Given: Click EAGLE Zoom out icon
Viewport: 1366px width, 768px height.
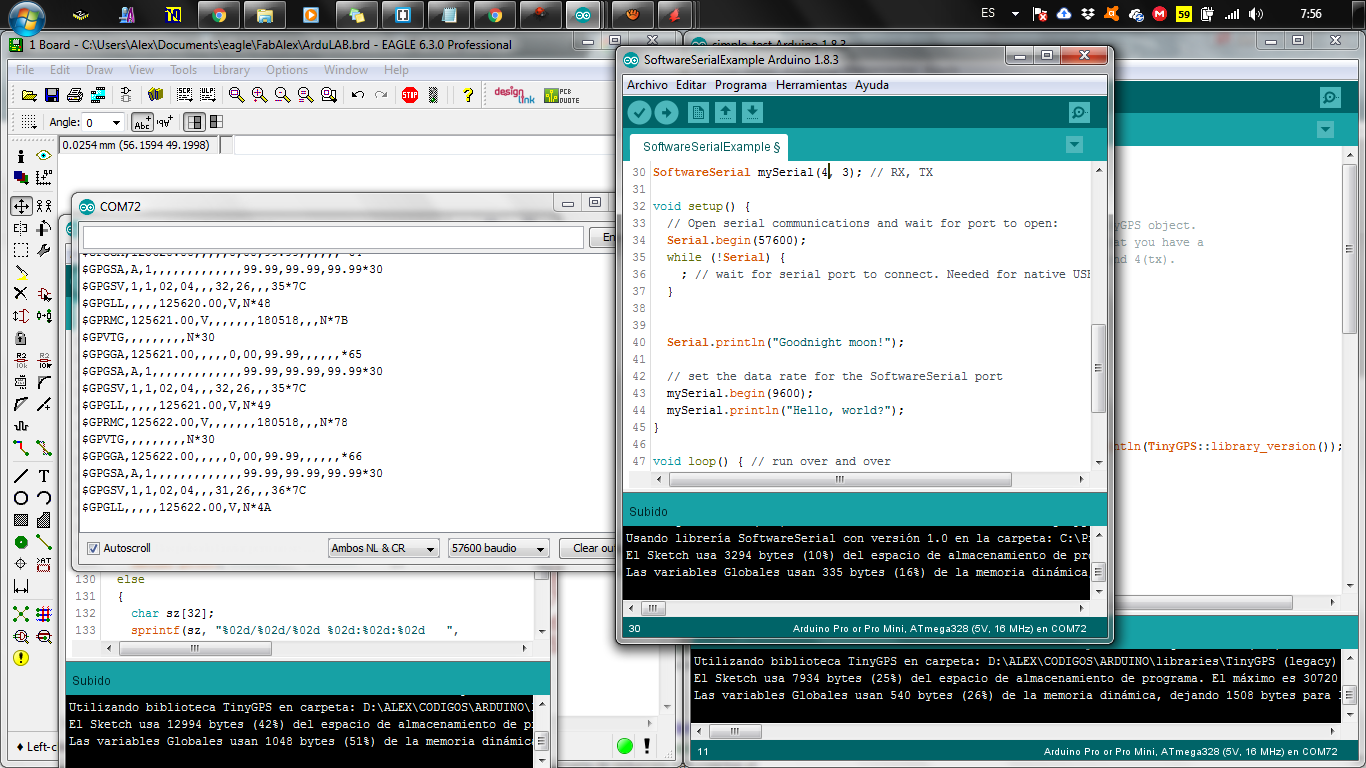Looking at the screenshot, I should pyautogui.click(x=282, y=95).
